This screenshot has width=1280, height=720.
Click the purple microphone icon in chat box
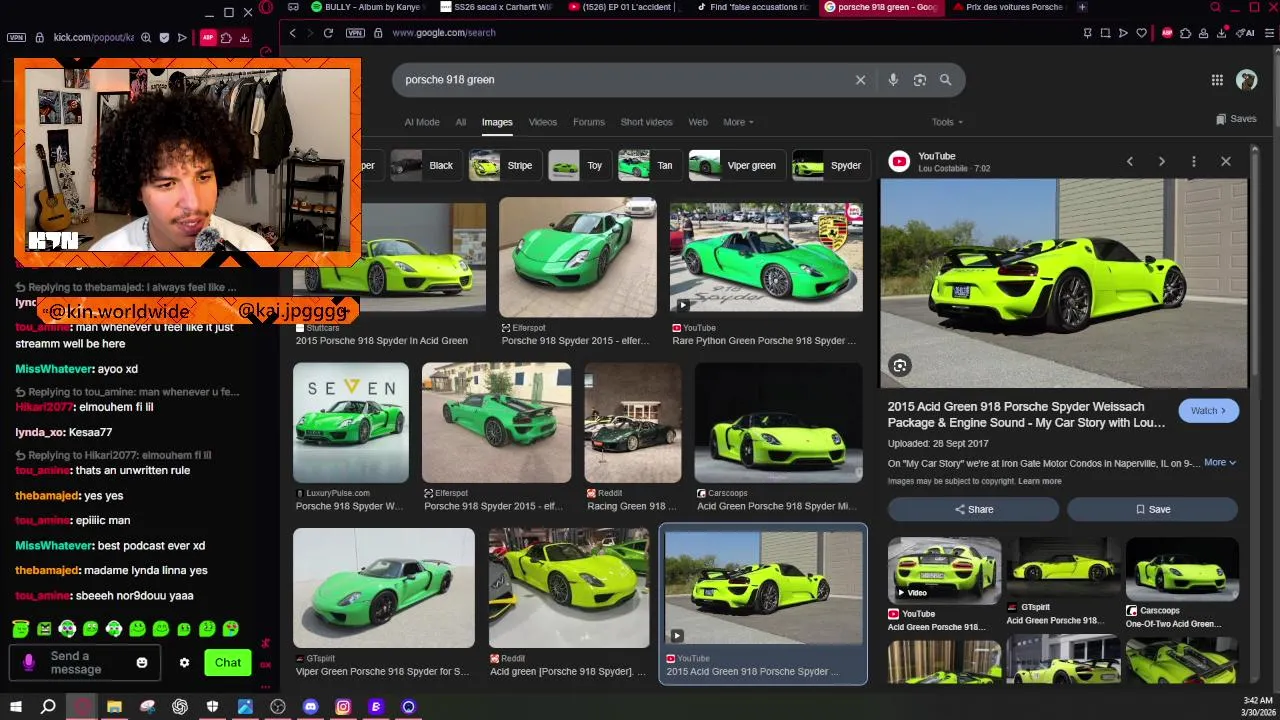click(x=29, y=662)
